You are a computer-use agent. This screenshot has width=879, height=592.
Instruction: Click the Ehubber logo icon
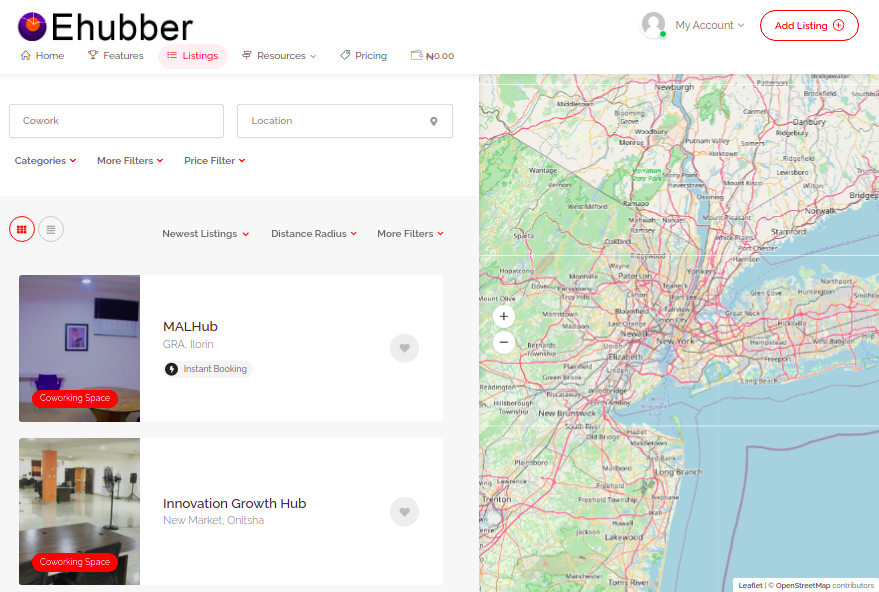coord(32,26)
